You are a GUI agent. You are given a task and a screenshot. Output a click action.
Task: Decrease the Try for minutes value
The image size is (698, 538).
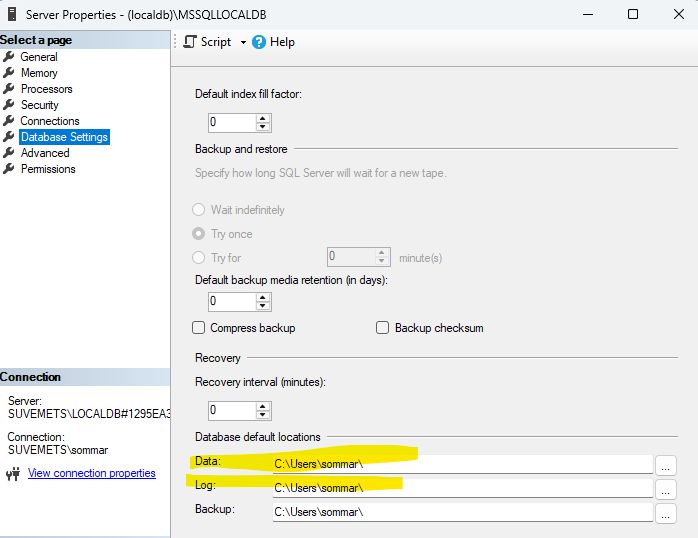click(x=381, y=261)
